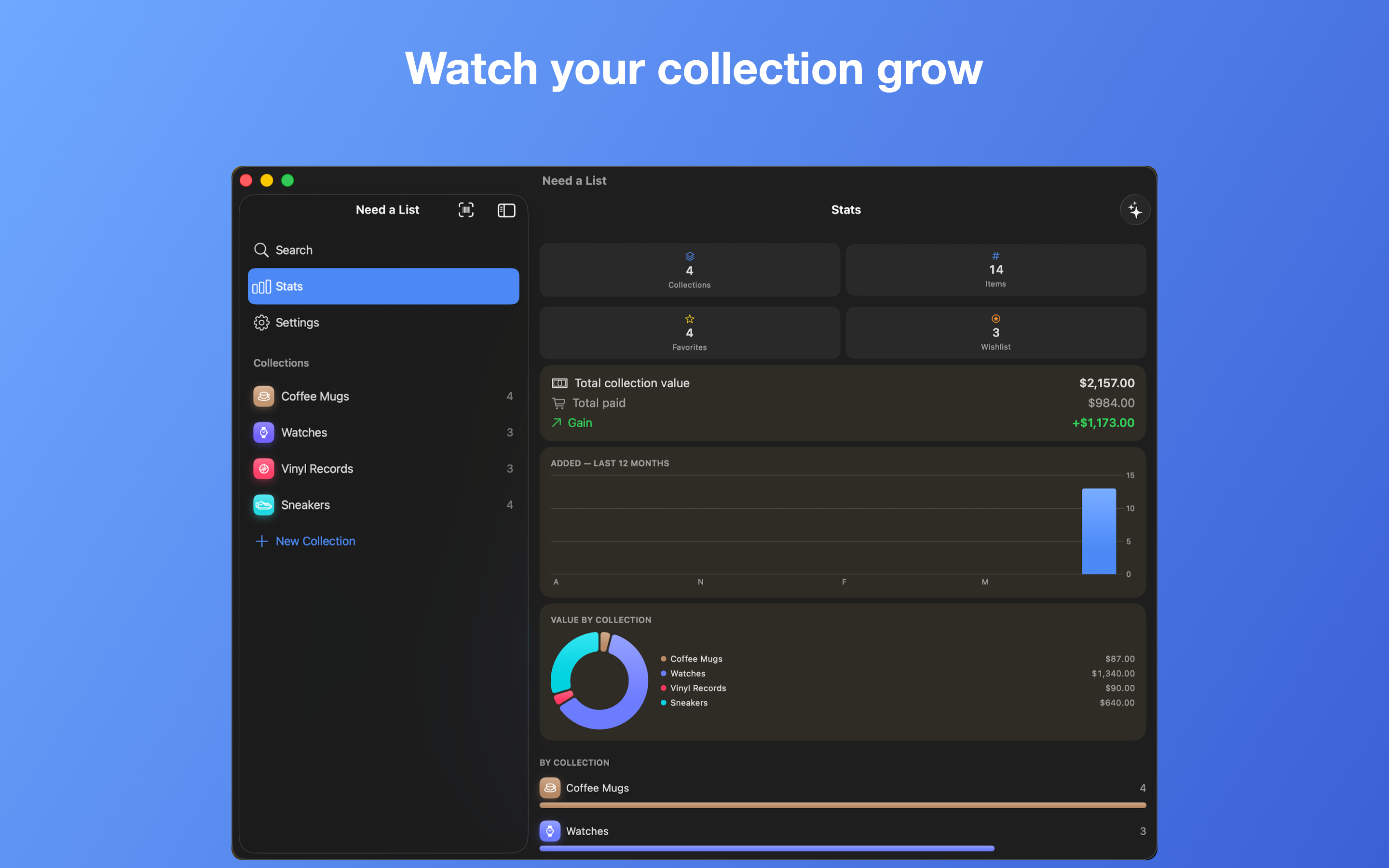Viewport: 1389px width, 868px height.
Task: Click the Vinyl Records legend entry
Action: click(x=694, y=688)
